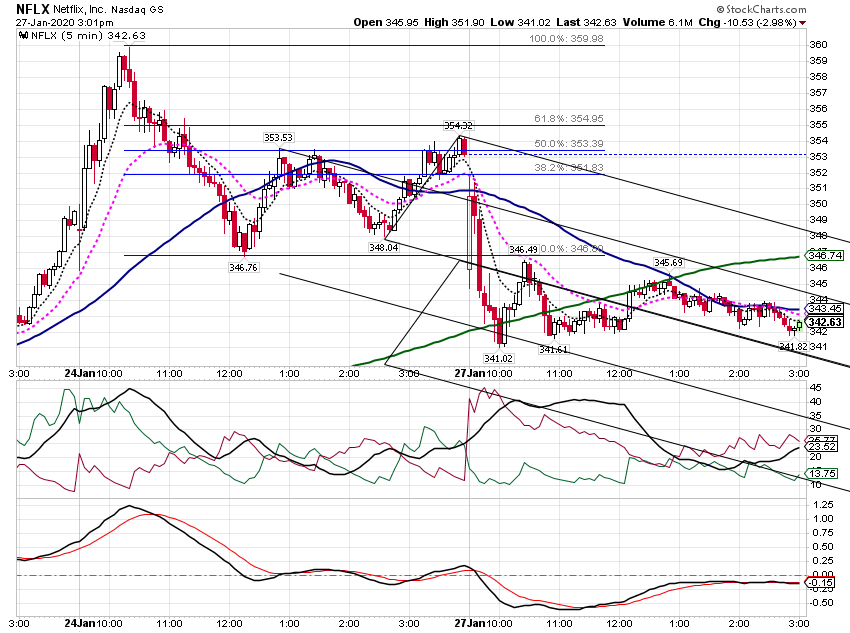Select the 353.53 swing high annotation
Viewport: 850px width, 633px height.
[278, 138]
